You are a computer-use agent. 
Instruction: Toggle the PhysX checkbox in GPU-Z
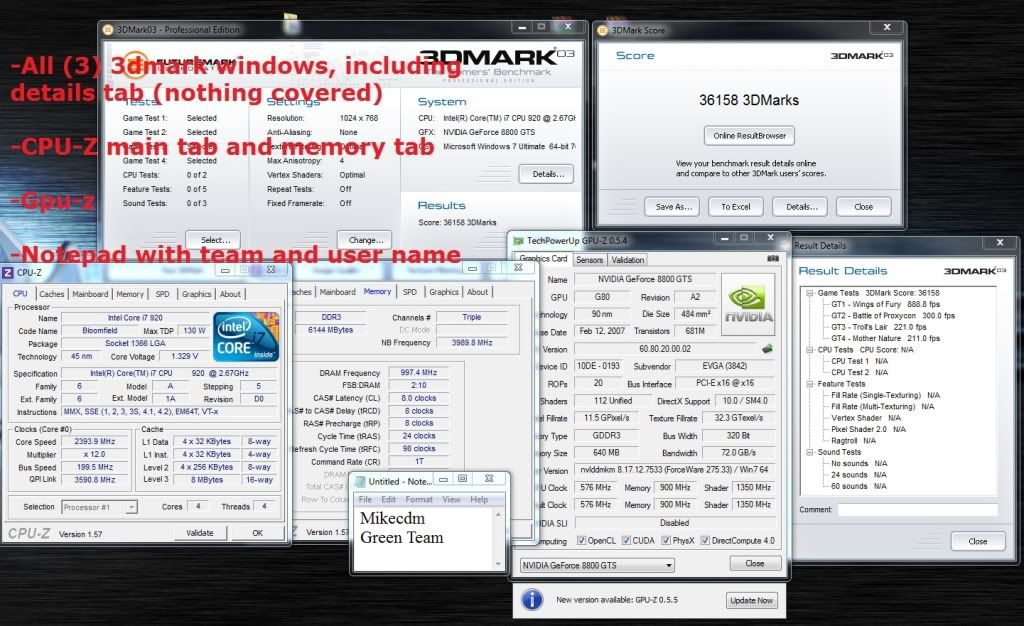tap(665, 540)
